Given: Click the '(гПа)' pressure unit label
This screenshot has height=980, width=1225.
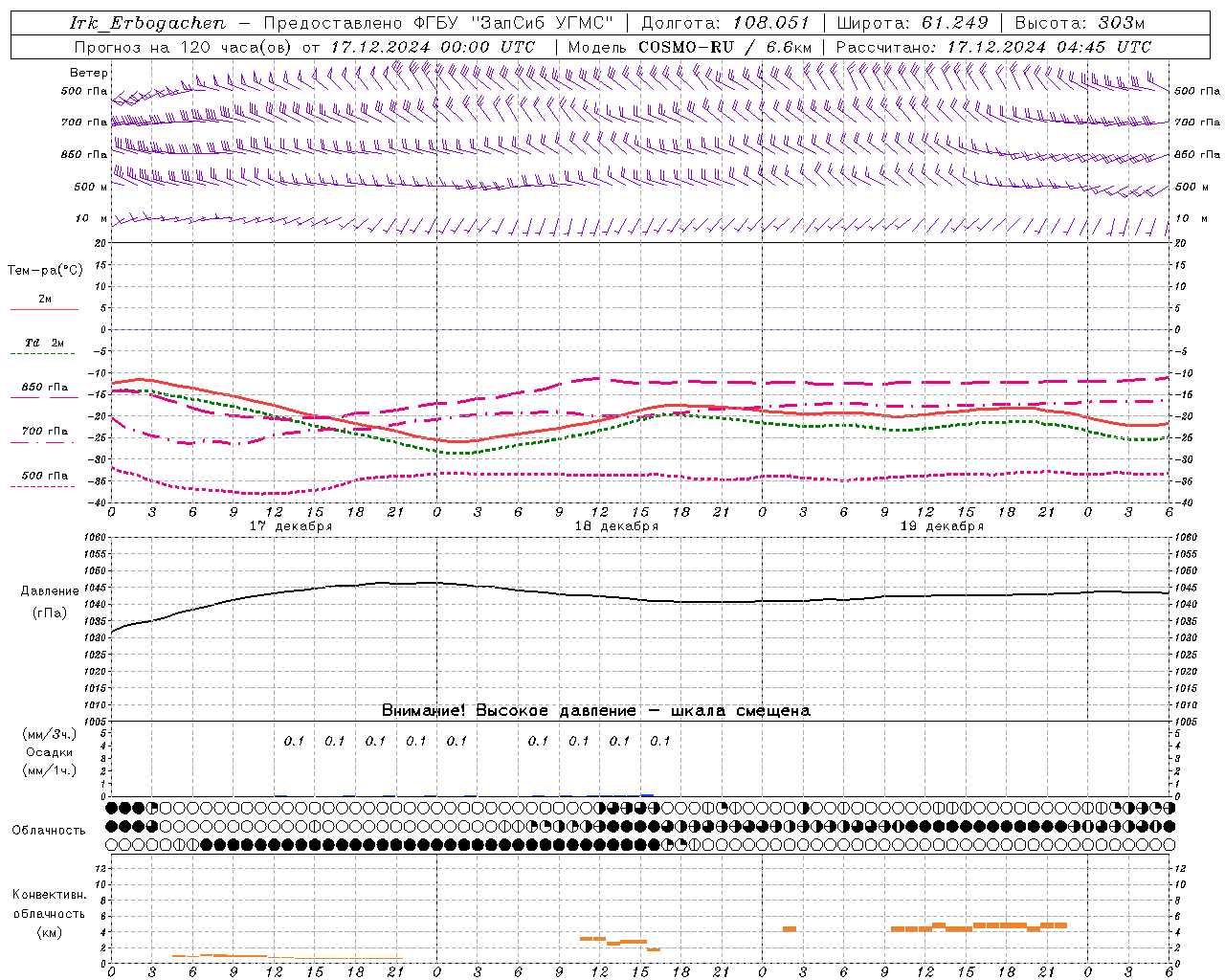Looking at the screenshot, I should [50, 613].
